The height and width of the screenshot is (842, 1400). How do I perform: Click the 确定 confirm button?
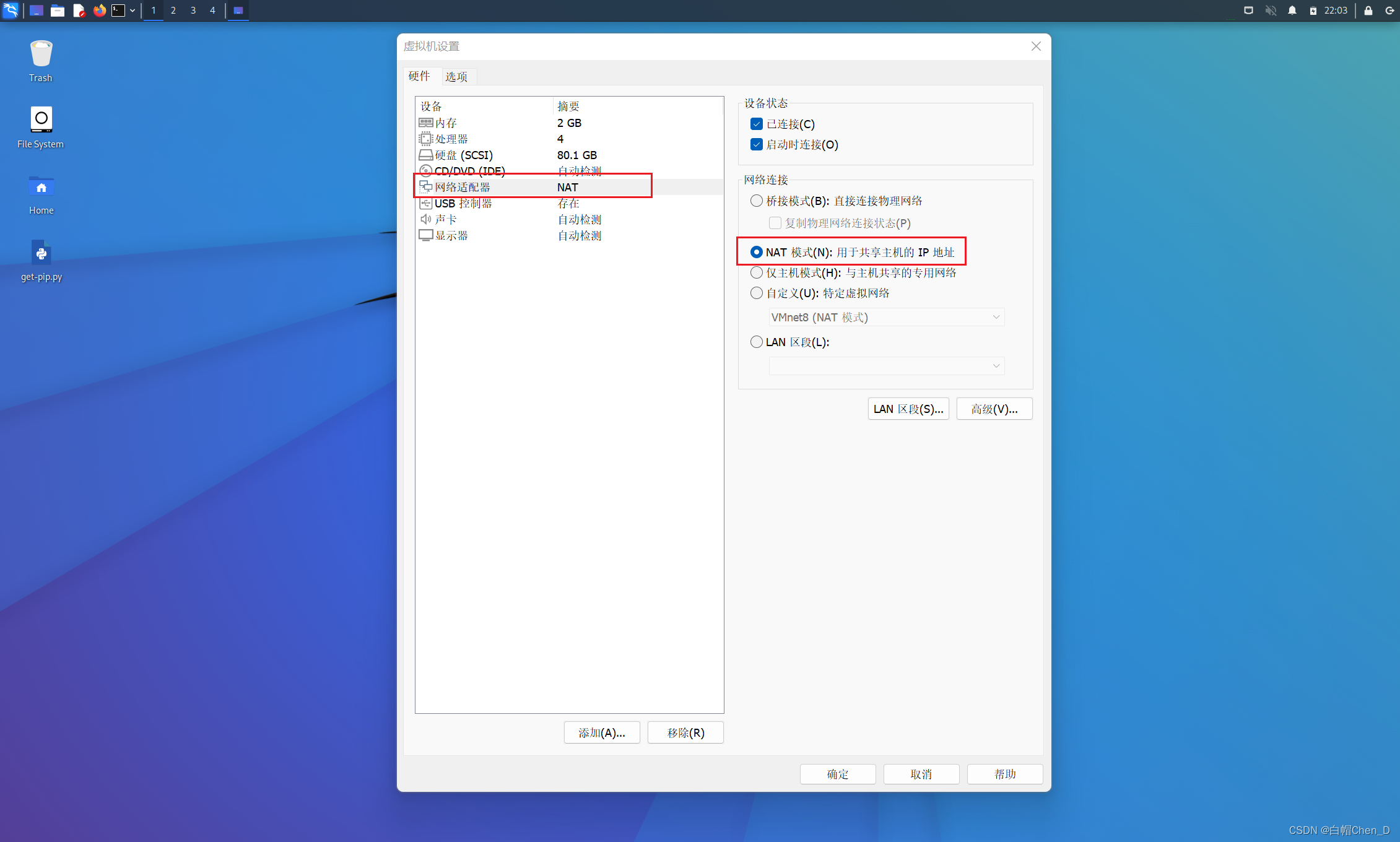coord(838,774)
